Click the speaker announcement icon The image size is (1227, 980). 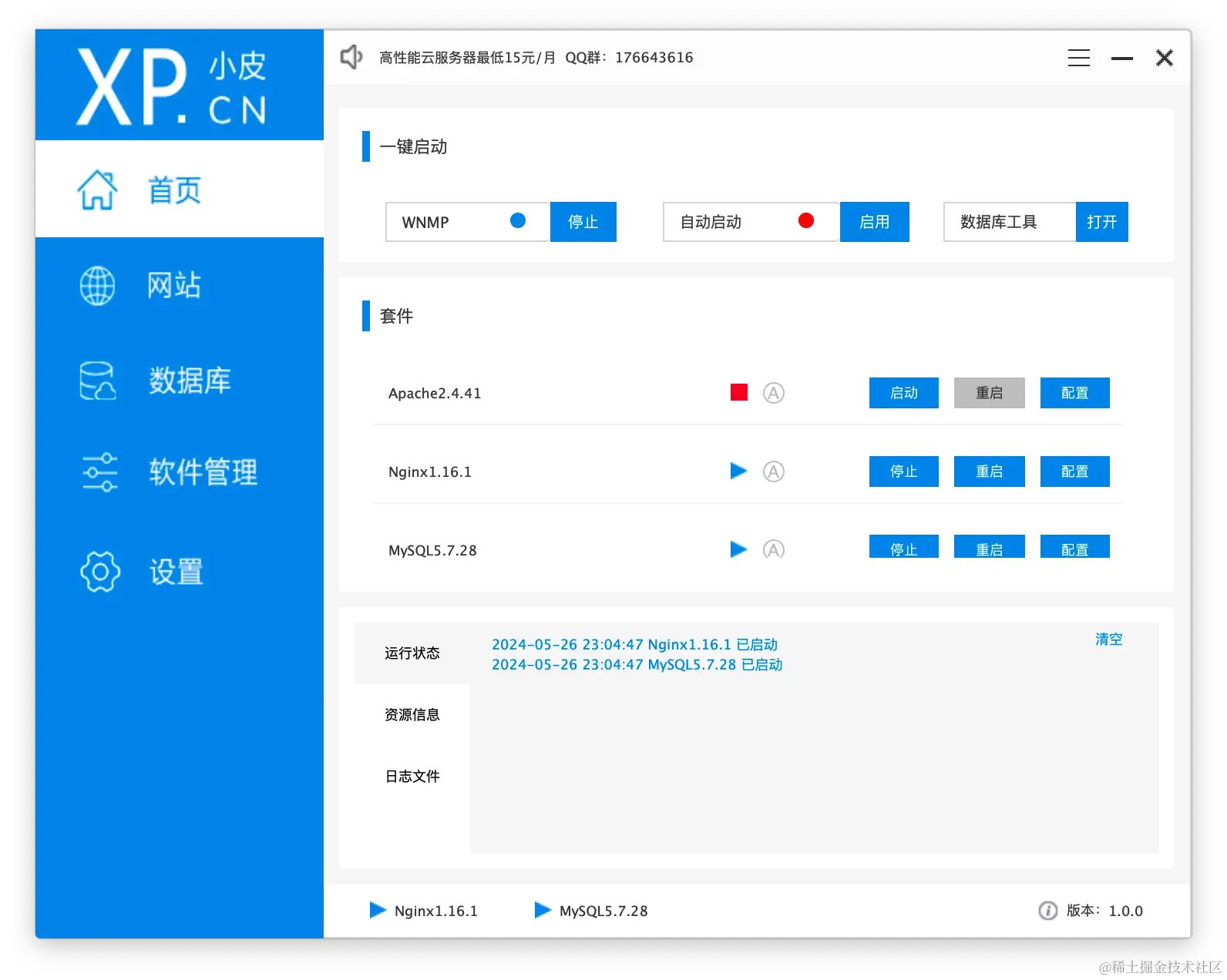pyautogui.click(x=351, y=57)
